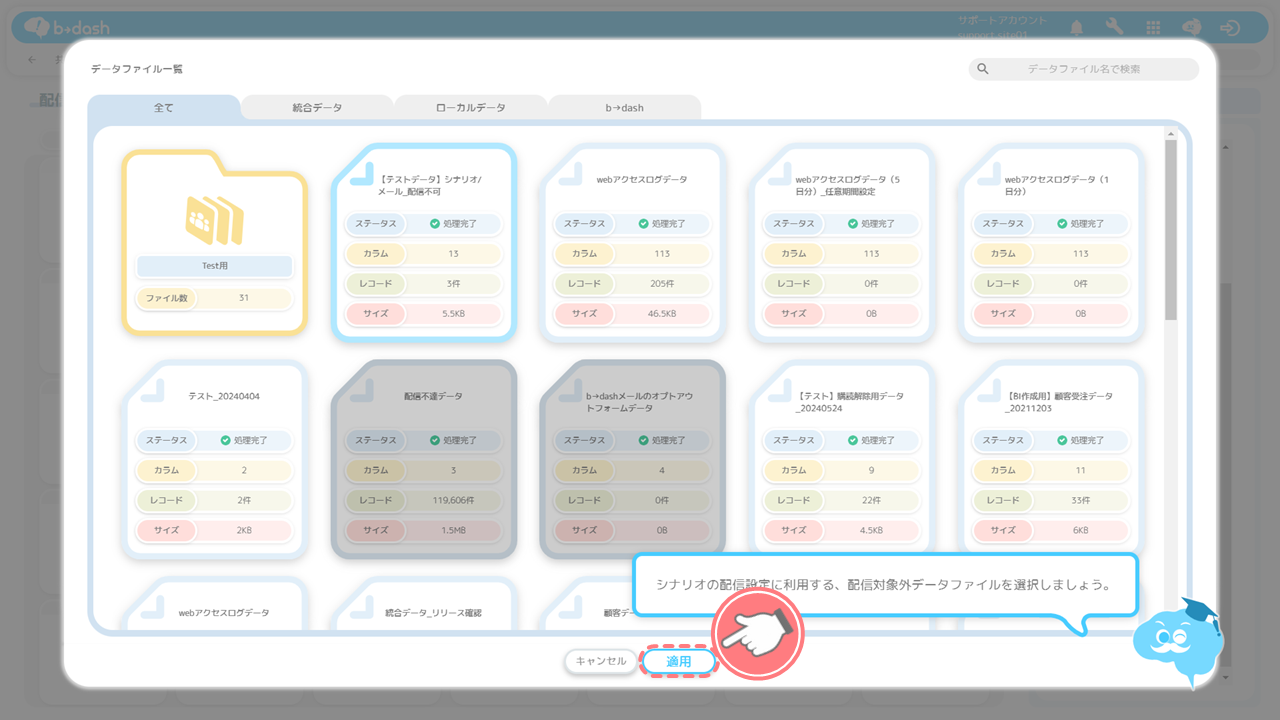Image resolution: width=1280 pixels, height=720 pixels.
Task: Click green status check on 【BI作成用】顧客受注データ card
Action: pos(1062,440)
